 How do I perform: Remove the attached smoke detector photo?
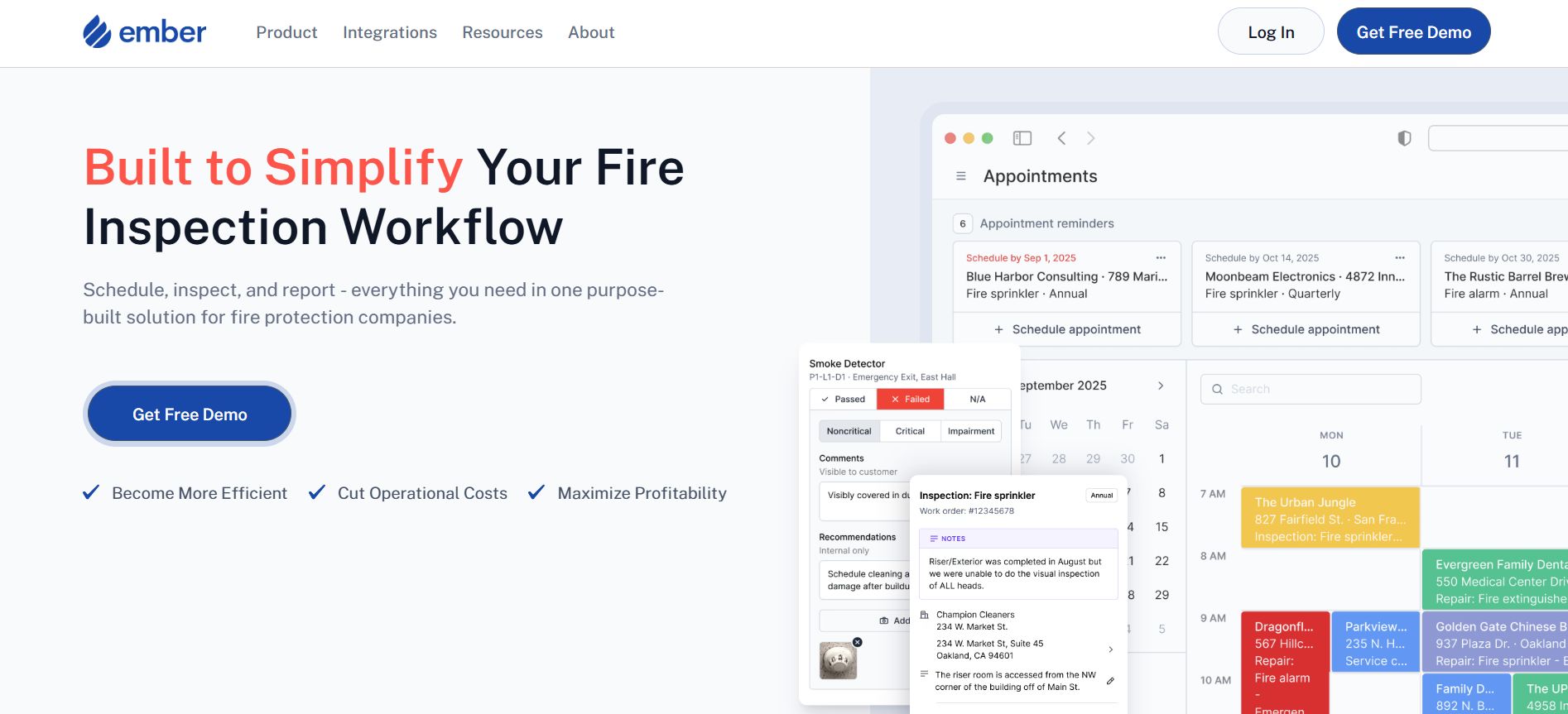click(x=858, y=642)
